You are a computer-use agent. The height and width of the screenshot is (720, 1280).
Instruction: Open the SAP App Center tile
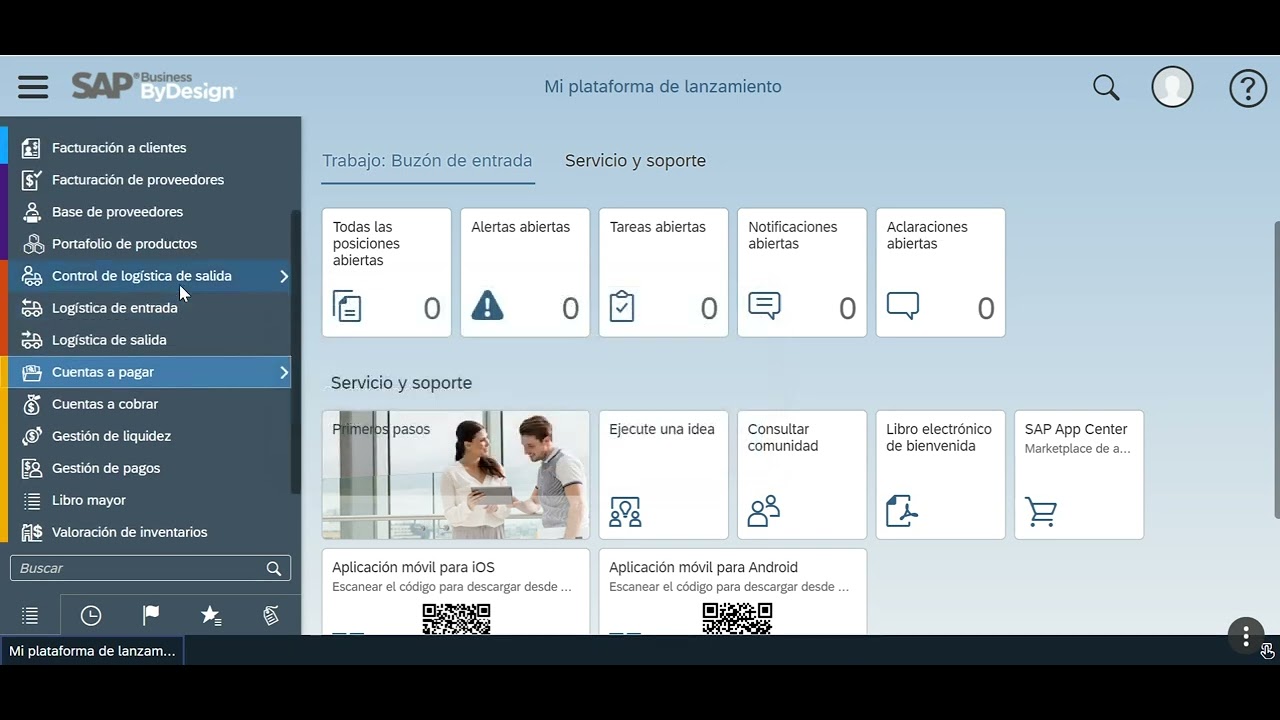[1079, 475]
